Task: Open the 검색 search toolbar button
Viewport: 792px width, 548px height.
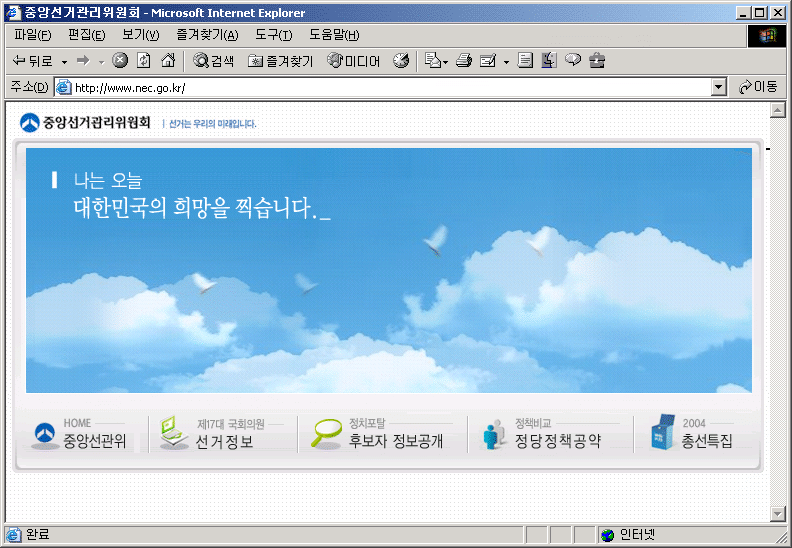Action: coord(214,61)
